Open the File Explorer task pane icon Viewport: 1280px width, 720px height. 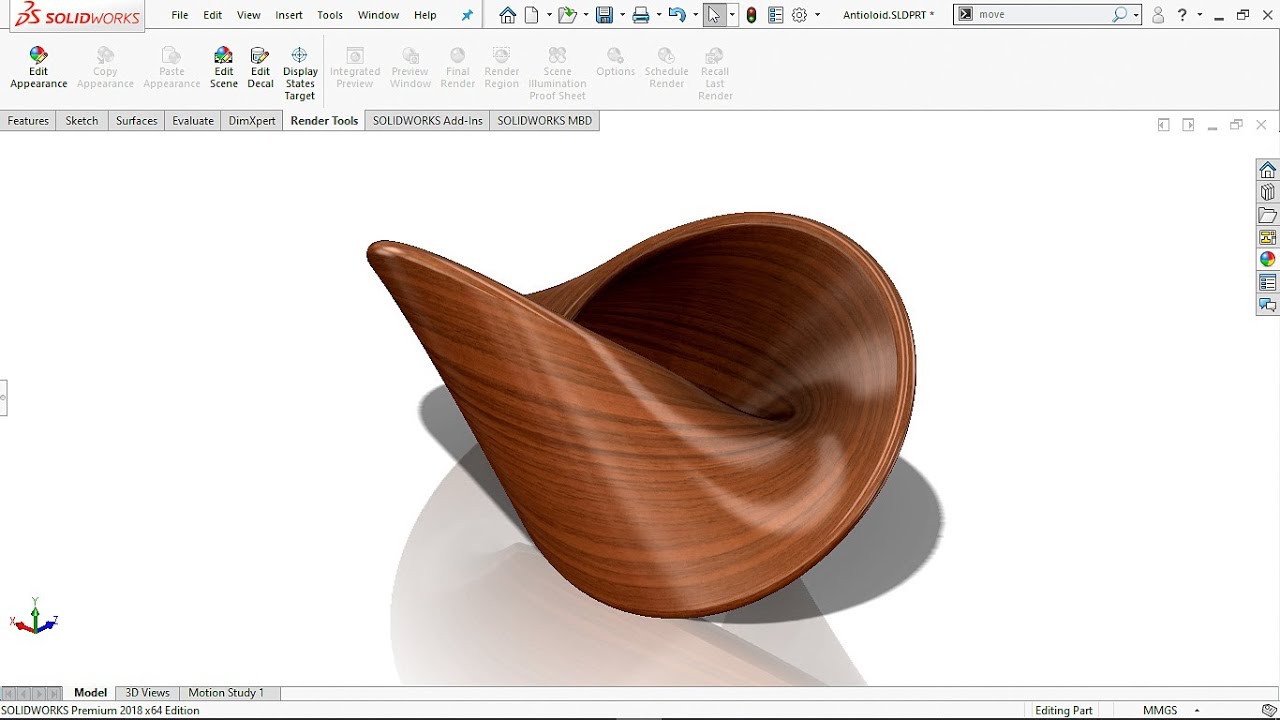pos(1268,215)
